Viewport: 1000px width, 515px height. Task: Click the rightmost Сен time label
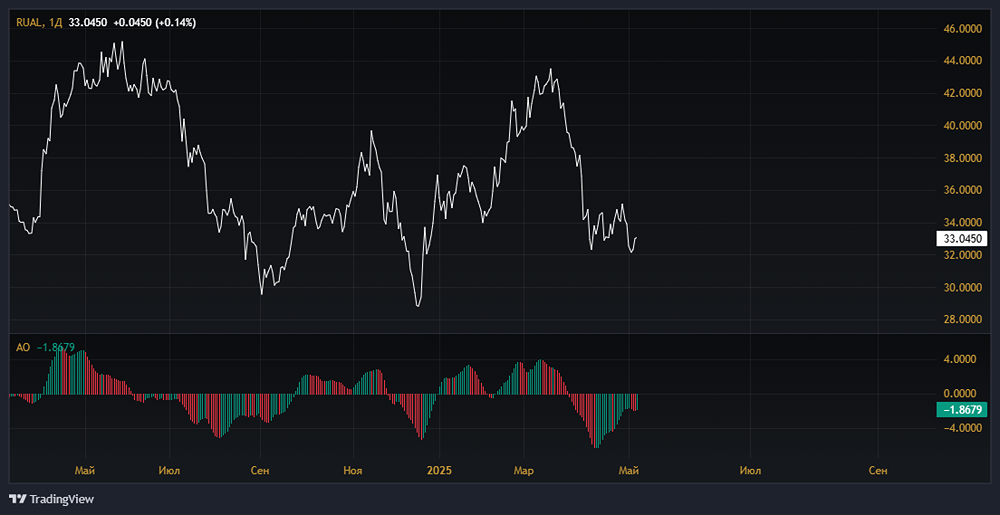[x=878, y=469]
